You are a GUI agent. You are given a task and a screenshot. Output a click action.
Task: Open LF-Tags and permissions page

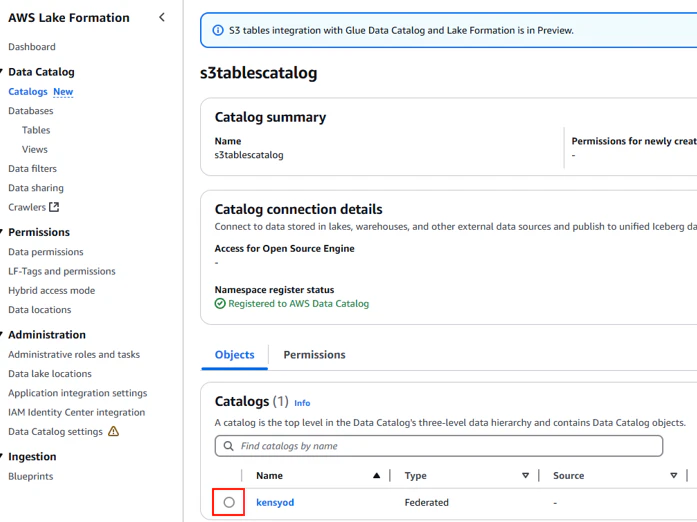click(62, 271)
